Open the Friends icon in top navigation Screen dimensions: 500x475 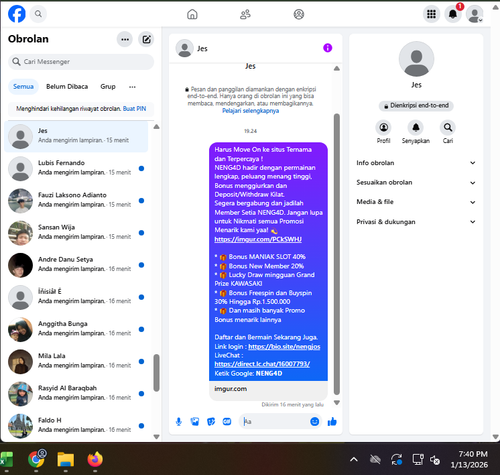pos(245,14)
